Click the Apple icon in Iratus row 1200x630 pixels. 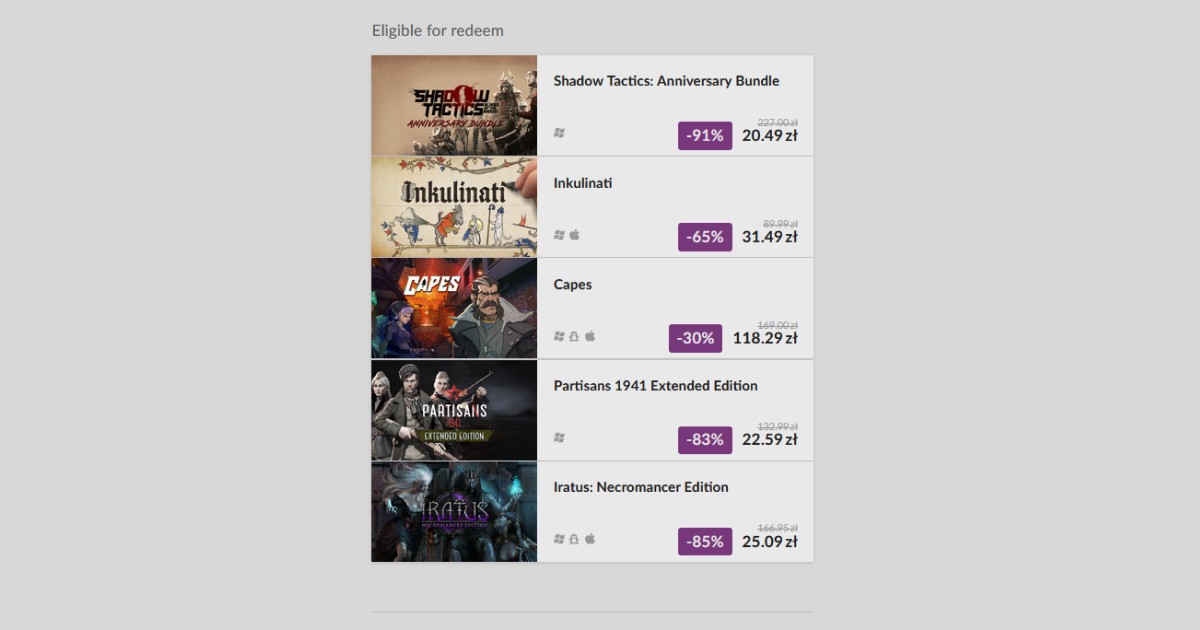point(590,538)
